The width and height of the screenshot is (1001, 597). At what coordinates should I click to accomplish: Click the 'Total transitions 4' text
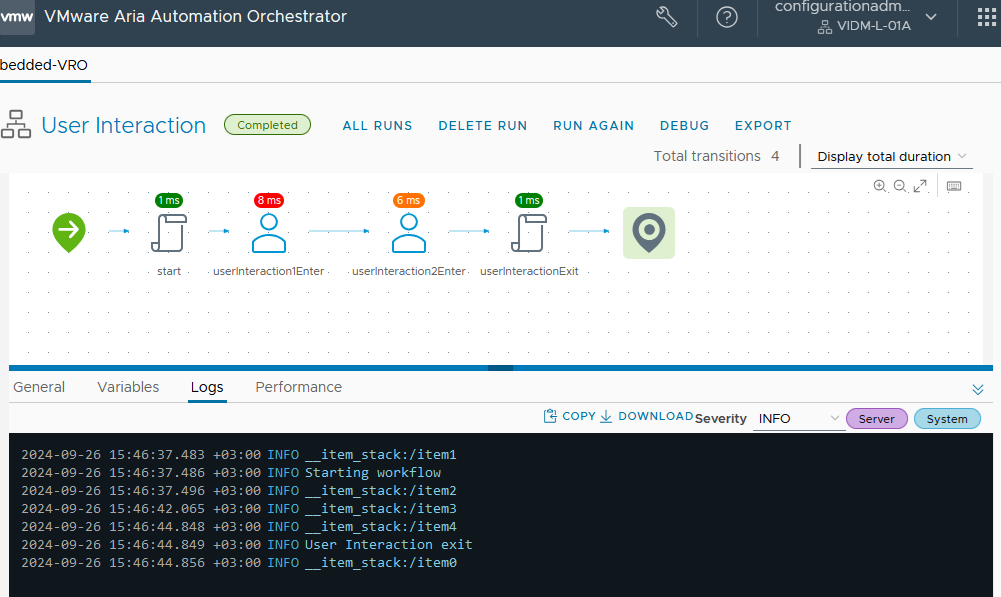716,156
